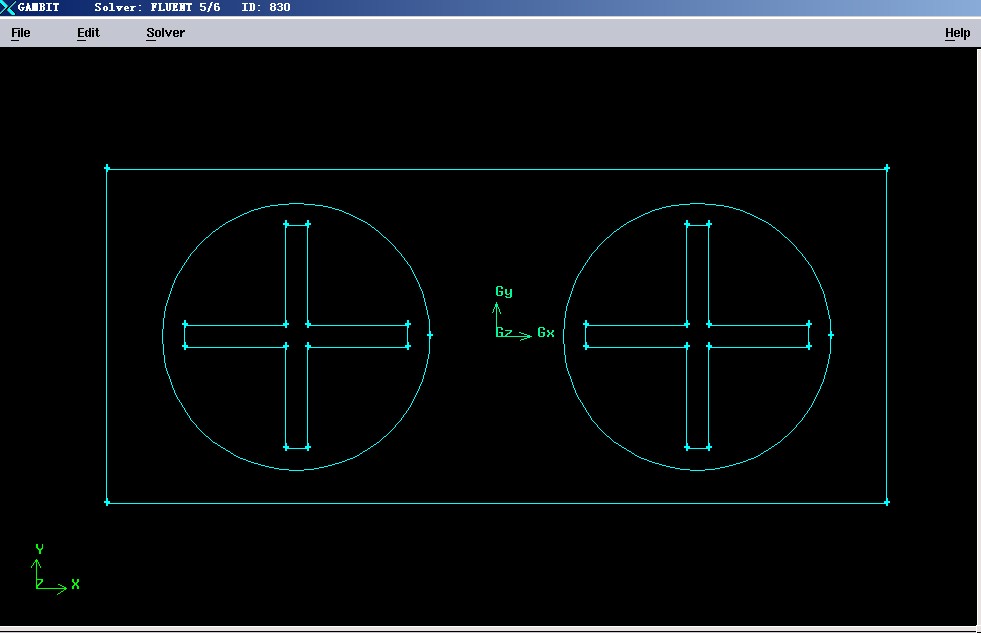Screen dimensions: 981x634
Task: Select top-left vertex of left cross's upper arm
Action: click(286, 224)
